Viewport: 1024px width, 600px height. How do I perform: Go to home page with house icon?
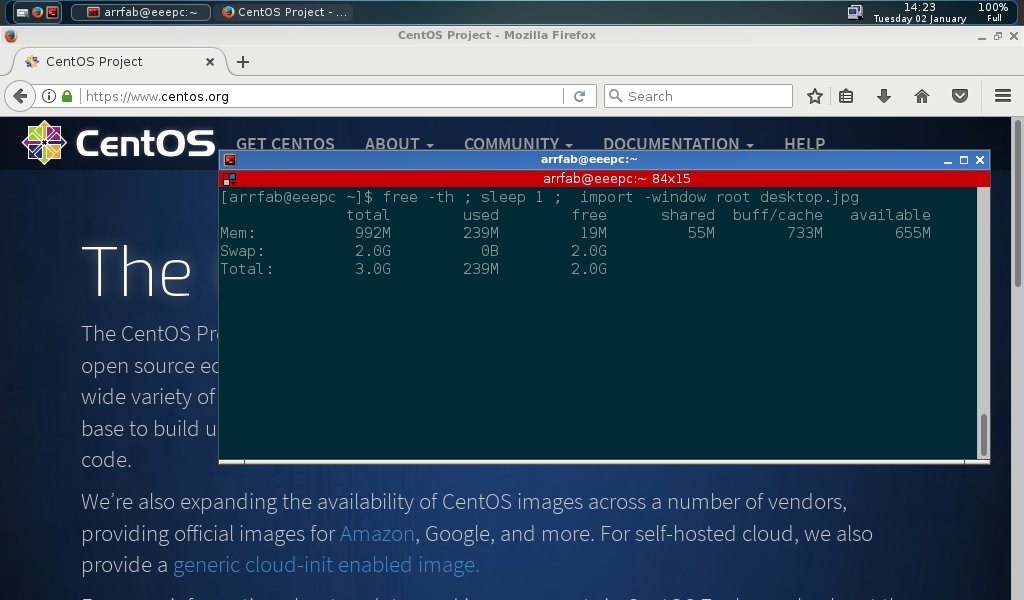tap(921, 97)
